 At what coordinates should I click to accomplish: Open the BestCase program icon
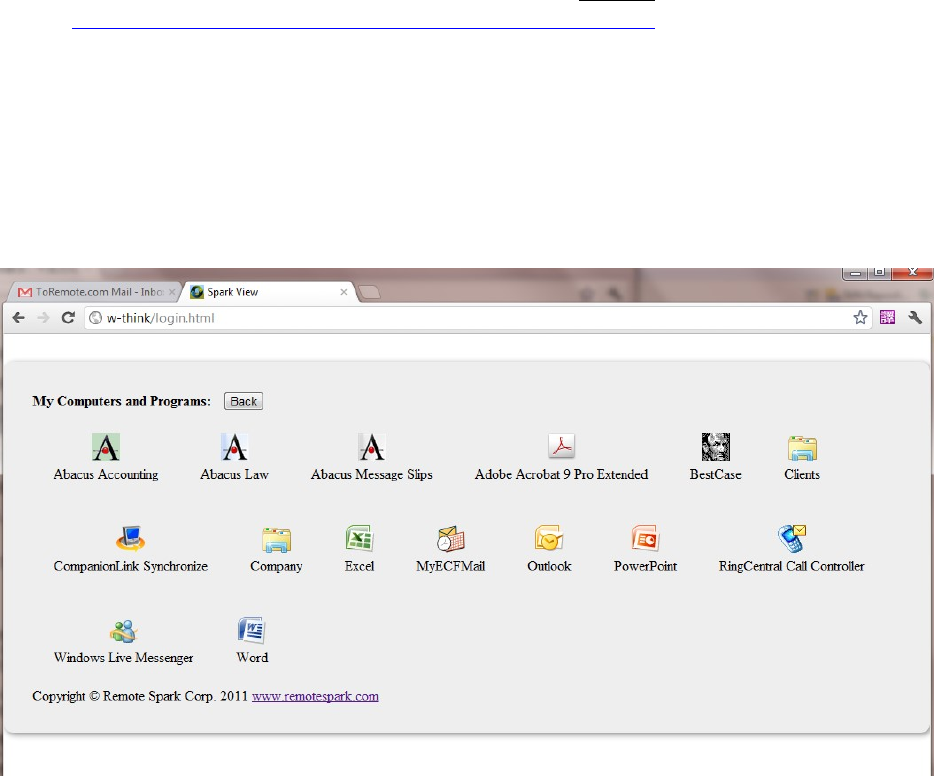(x=715, y=447)
